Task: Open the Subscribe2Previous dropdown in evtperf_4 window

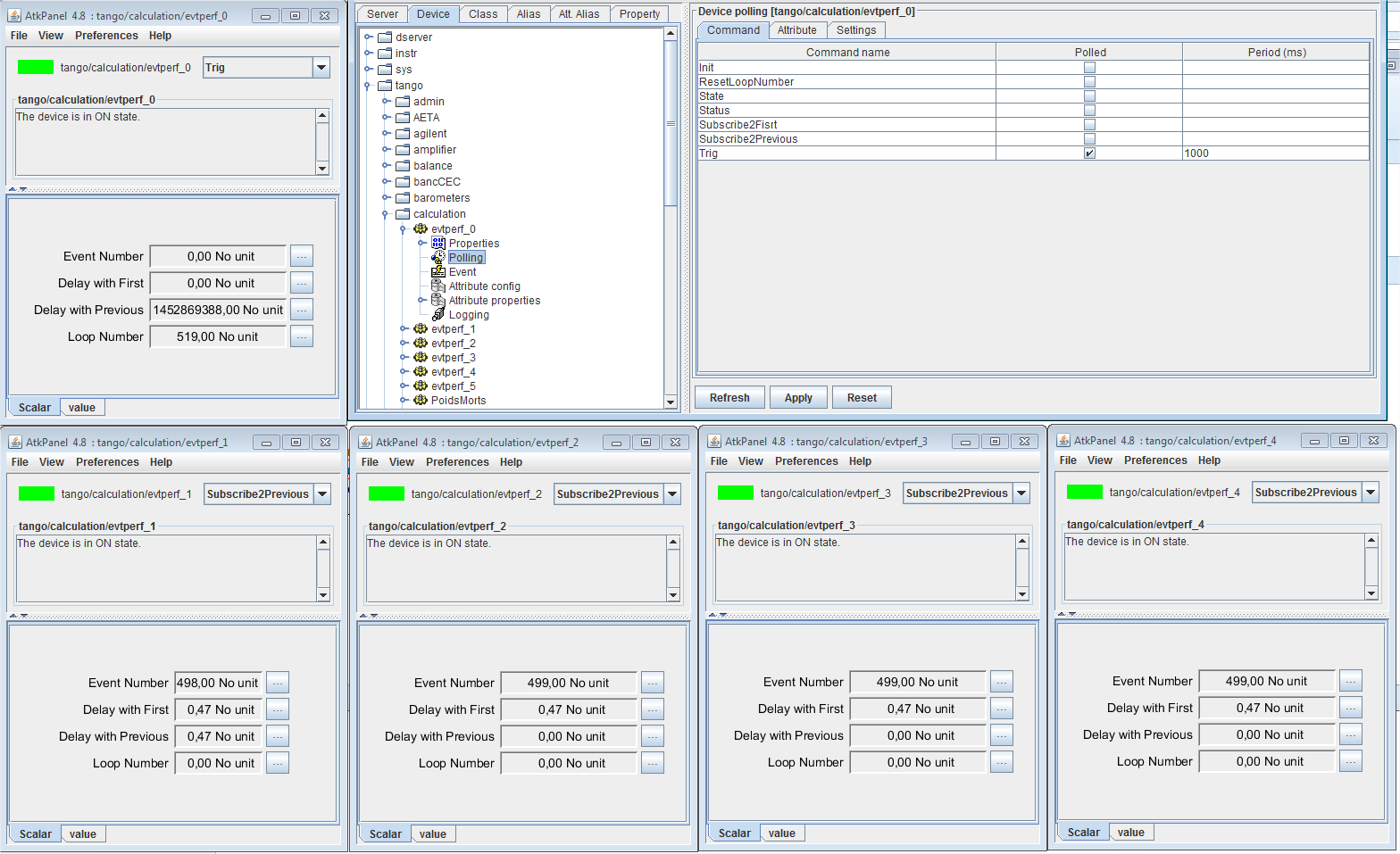Action: 1371,492
